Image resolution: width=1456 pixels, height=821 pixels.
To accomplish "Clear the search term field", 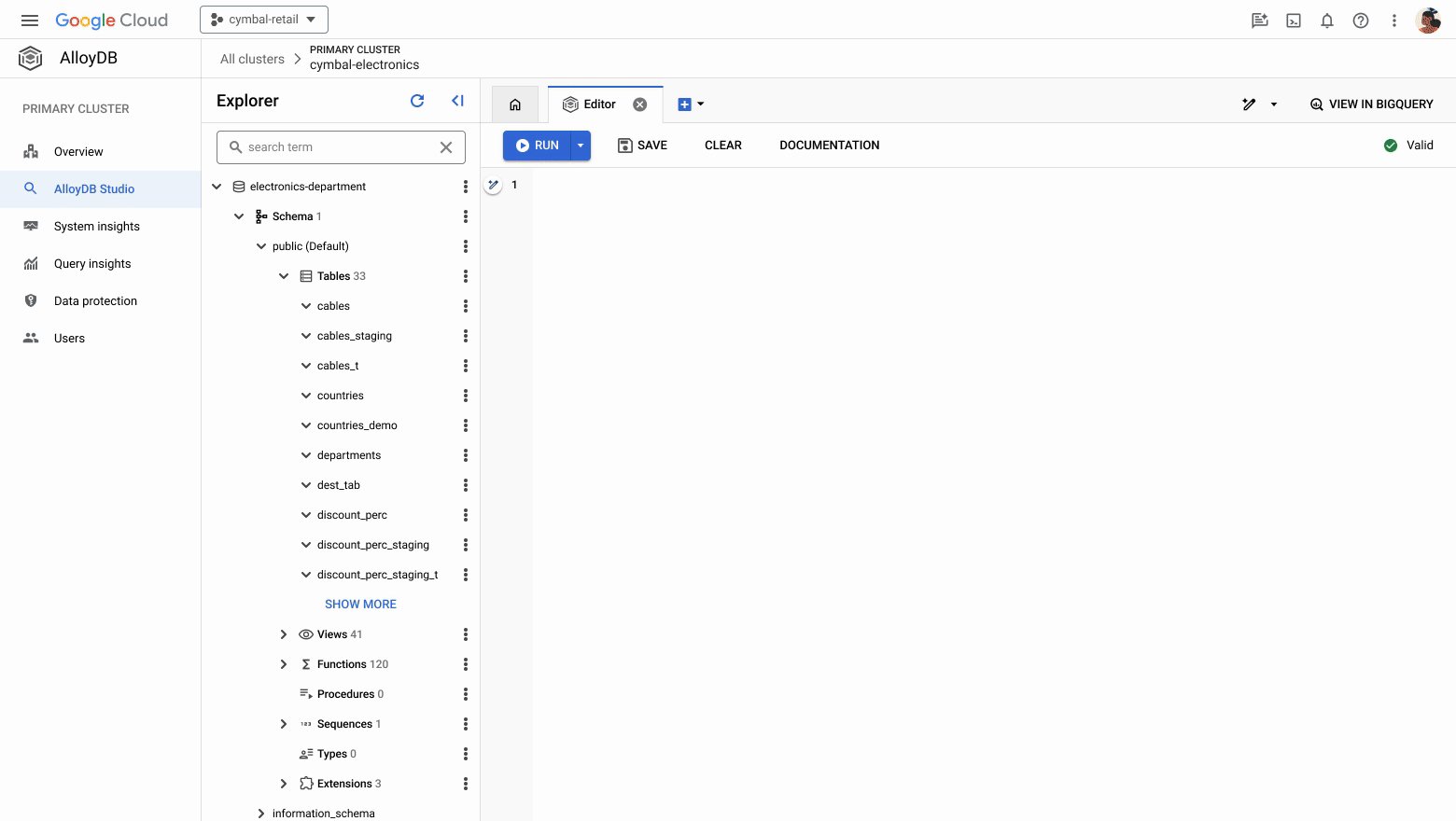I will (x=446, y=147).
